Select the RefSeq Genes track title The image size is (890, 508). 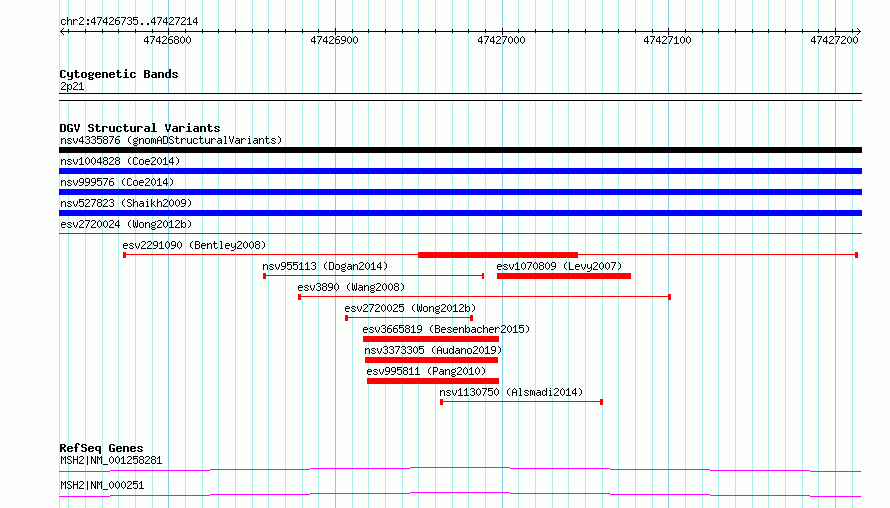coord(102,448)
